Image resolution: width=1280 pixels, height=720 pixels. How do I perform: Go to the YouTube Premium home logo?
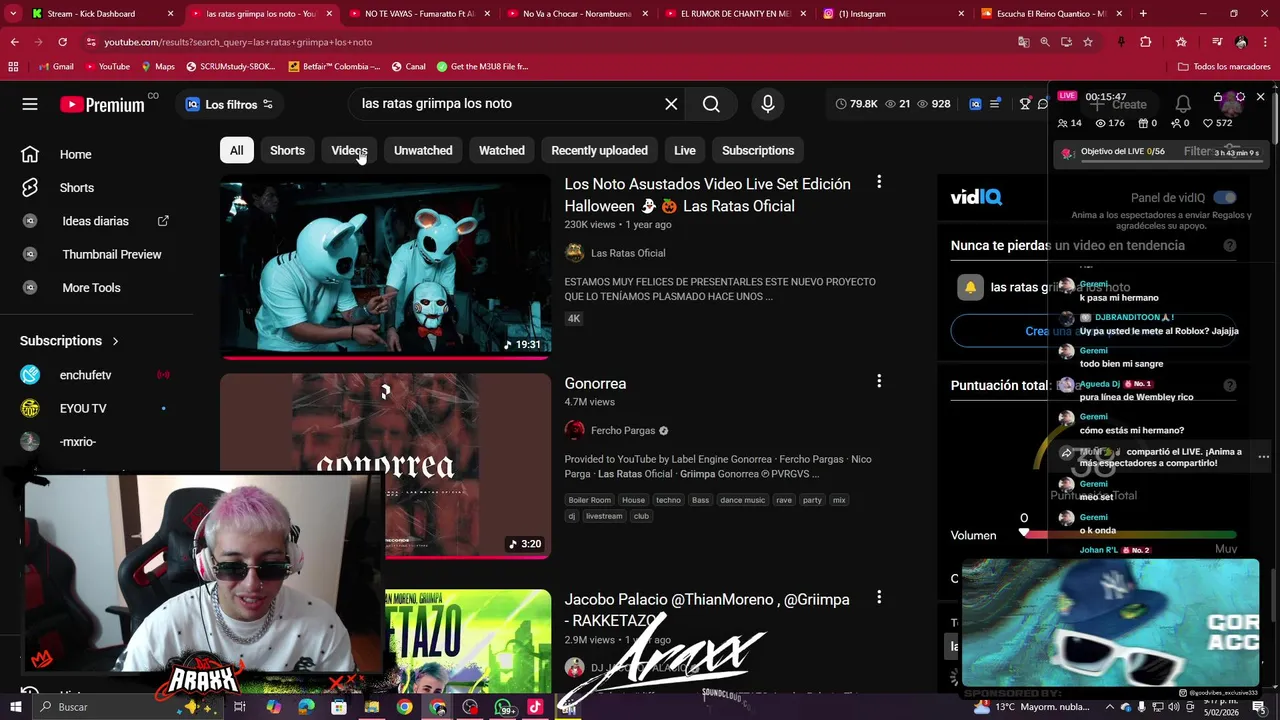point(103,104)
